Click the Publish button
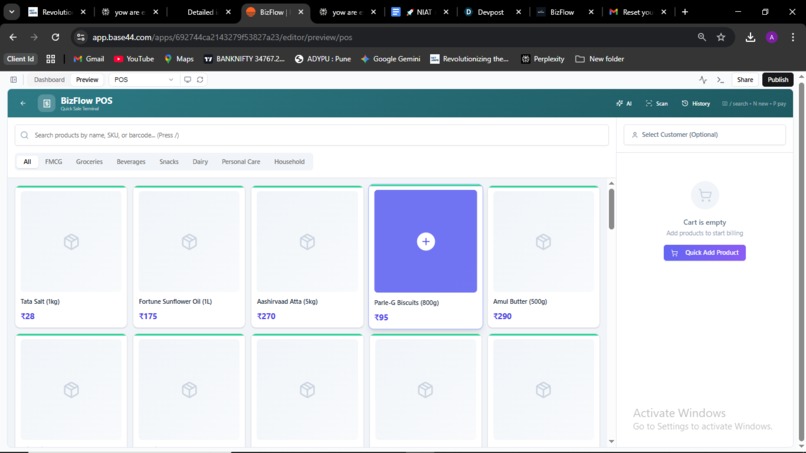Image resolution: width=806 pixels, height=453 pixels. pos(778,80)
